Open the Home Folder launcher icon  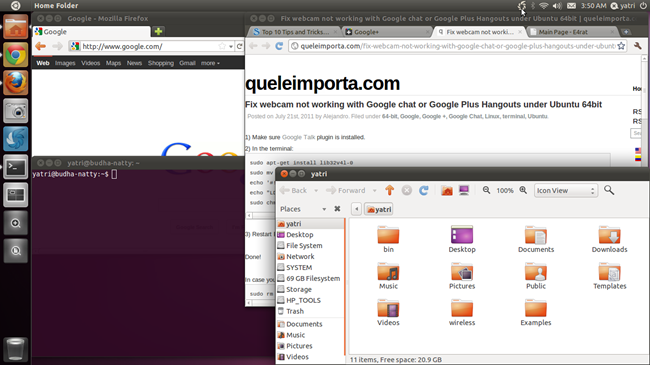pos(16,27)
